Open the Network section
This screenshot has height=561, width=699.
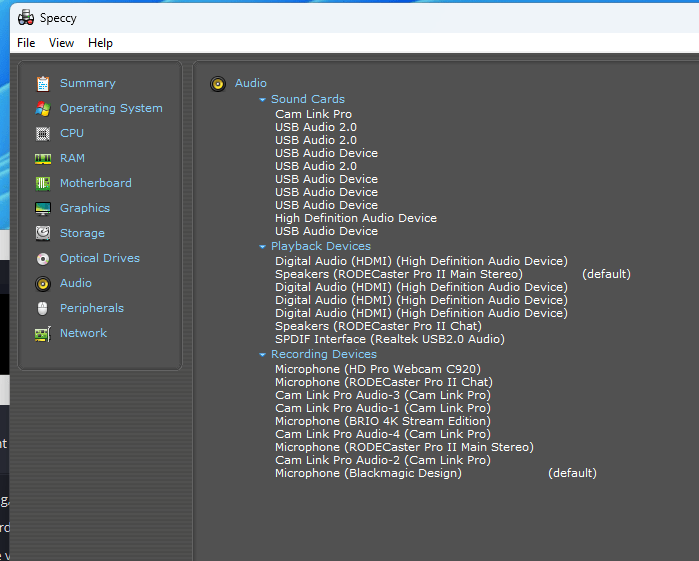pyautogui.click(x=83, y=333)
